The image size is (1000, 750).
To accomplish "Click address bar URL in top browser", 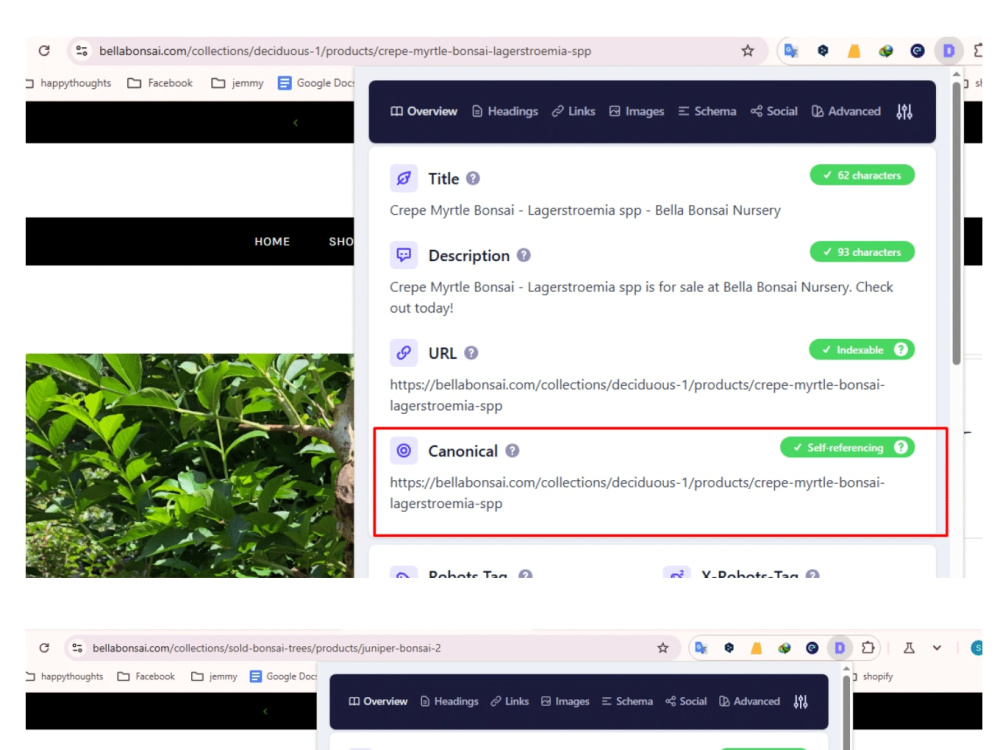I will (x=345, y=51).
